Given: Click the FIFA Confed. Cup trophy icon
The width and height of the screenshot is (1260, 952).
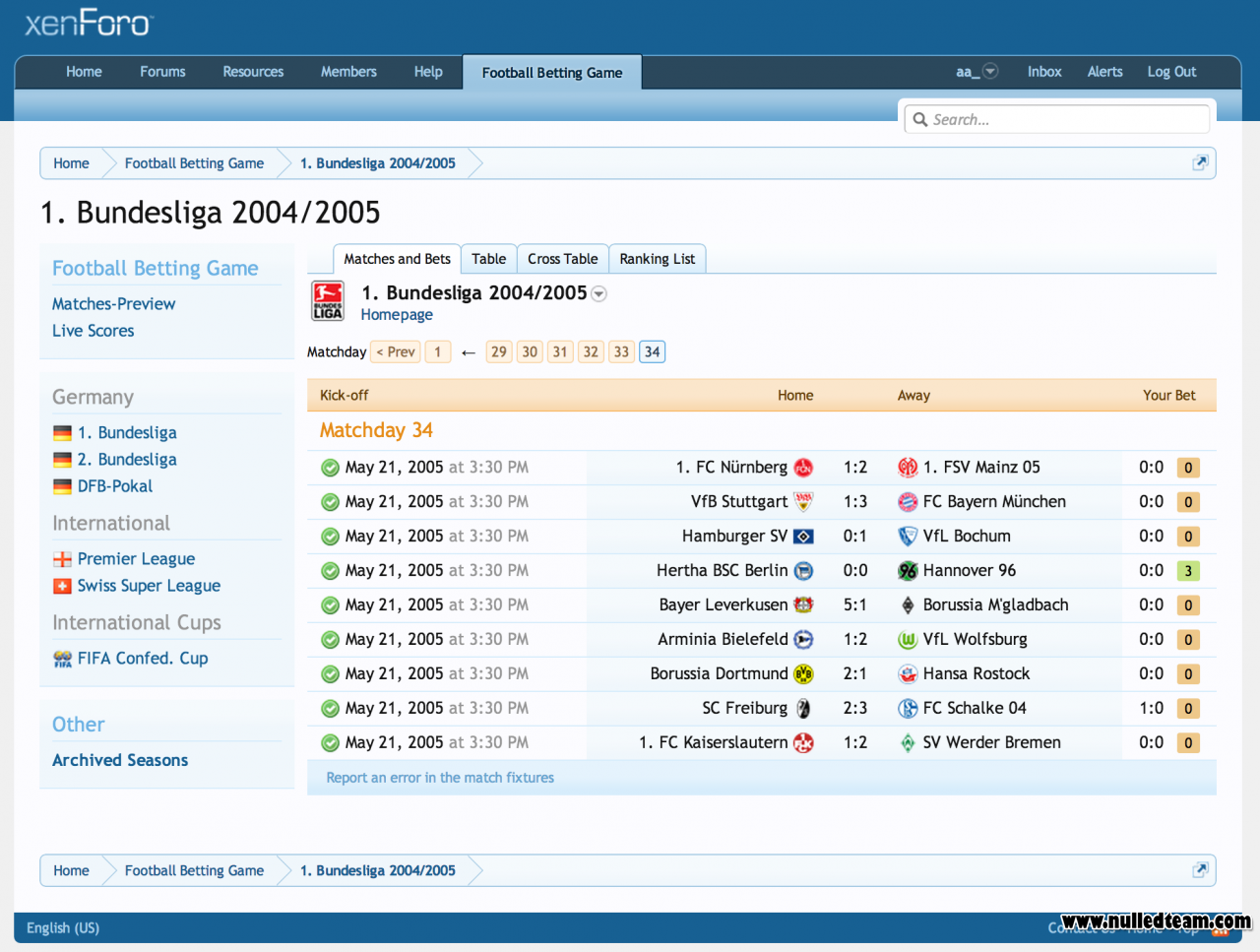Looking at the screenshot, I should pos(62,659).
